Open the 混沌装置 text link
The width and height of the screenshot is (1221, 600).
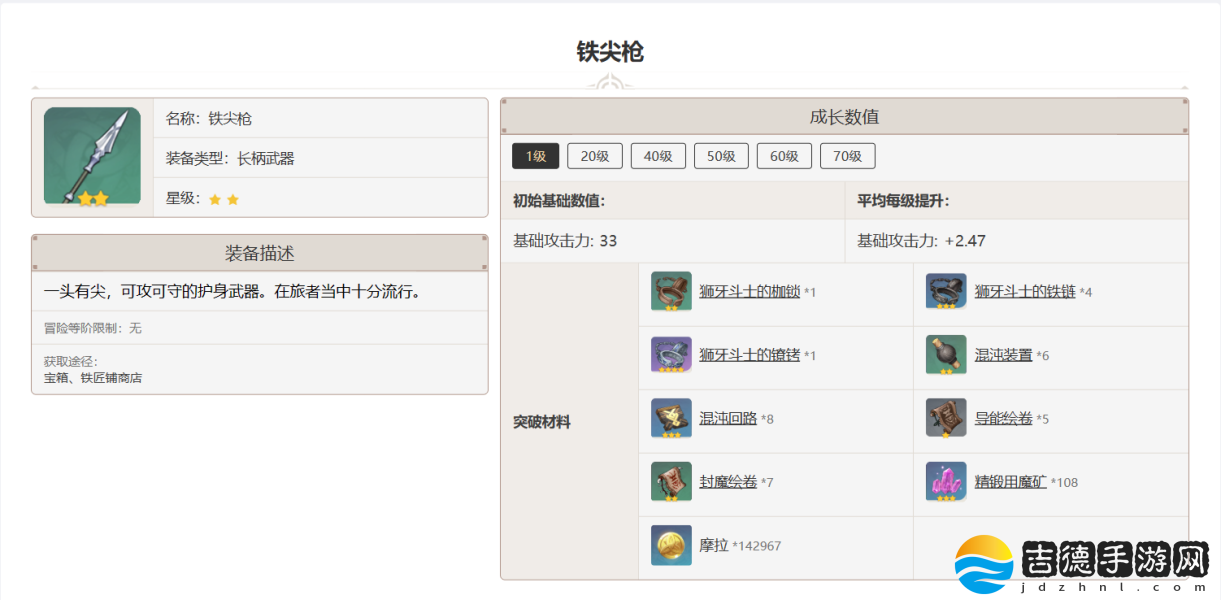1003,355
